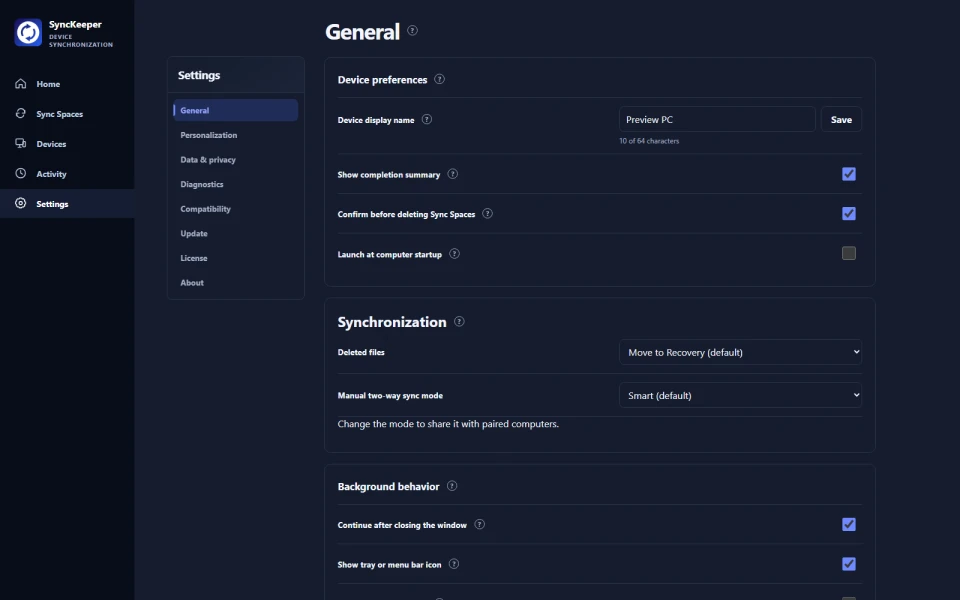The width and height of the screenshot is (960, 600).
Task: Open help icon beside Background behavior
Action: [452, 486]
